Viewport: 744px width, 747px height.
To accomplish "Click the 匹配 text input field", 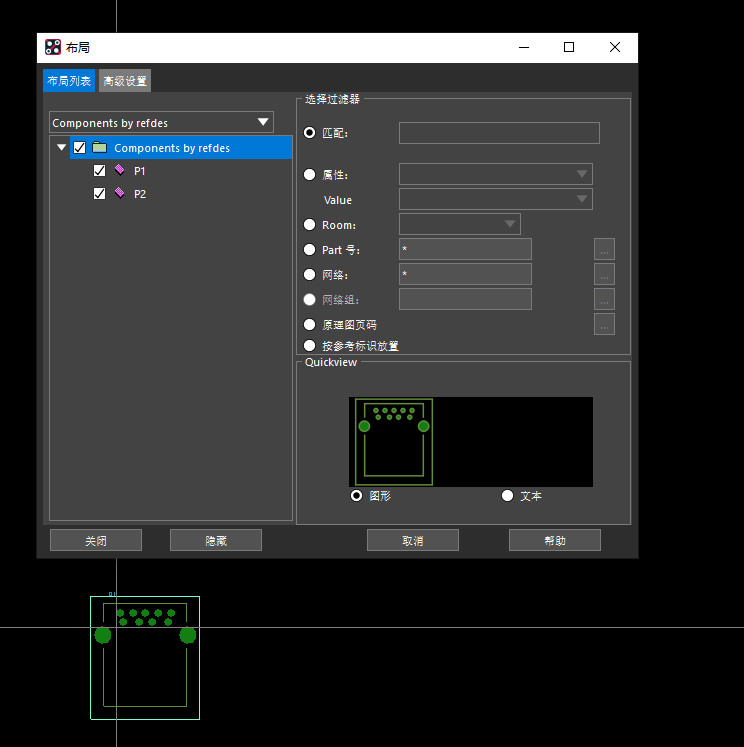I will (499, 133).
